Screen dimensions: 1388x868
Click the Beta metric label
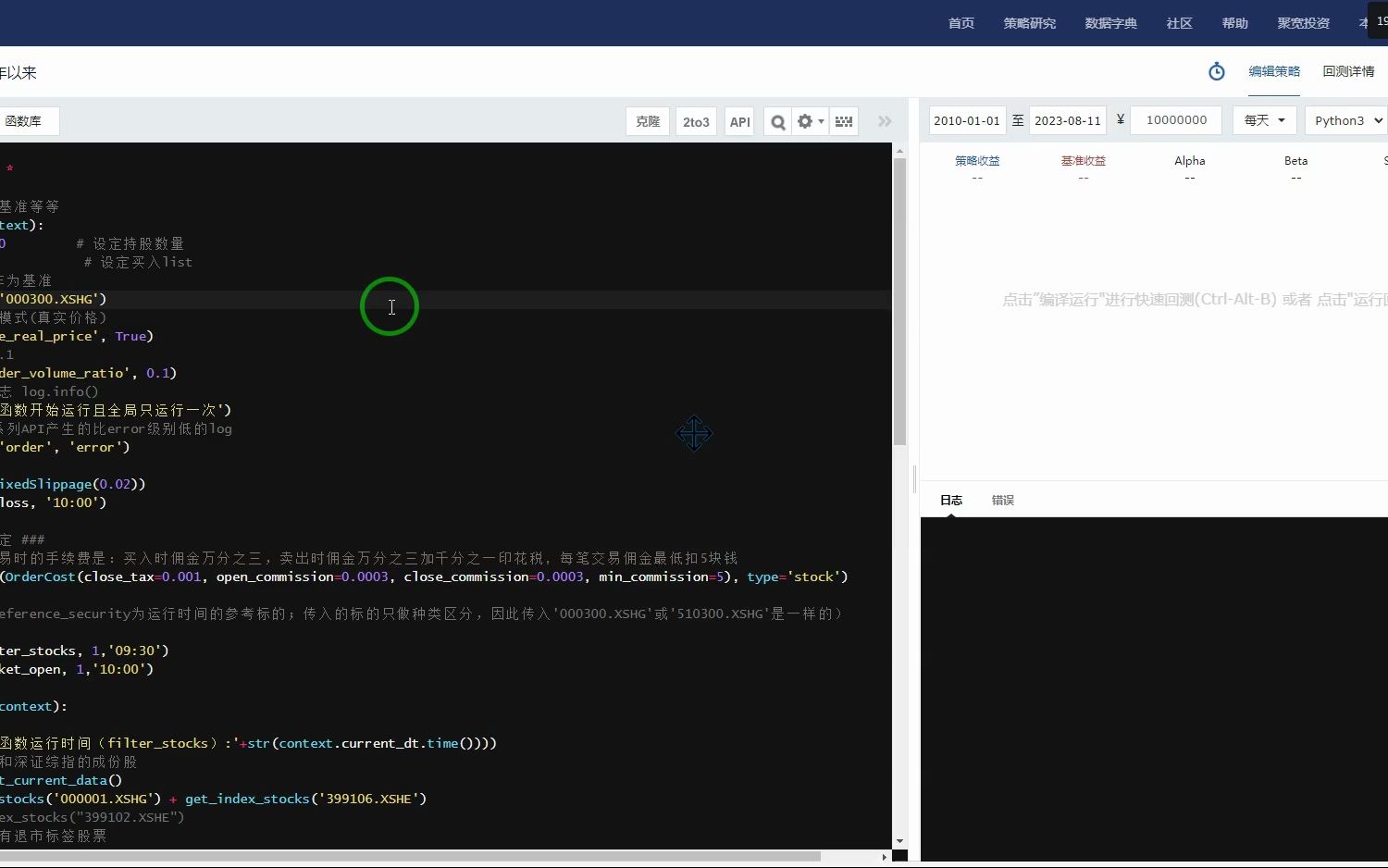coord(1295,161)
